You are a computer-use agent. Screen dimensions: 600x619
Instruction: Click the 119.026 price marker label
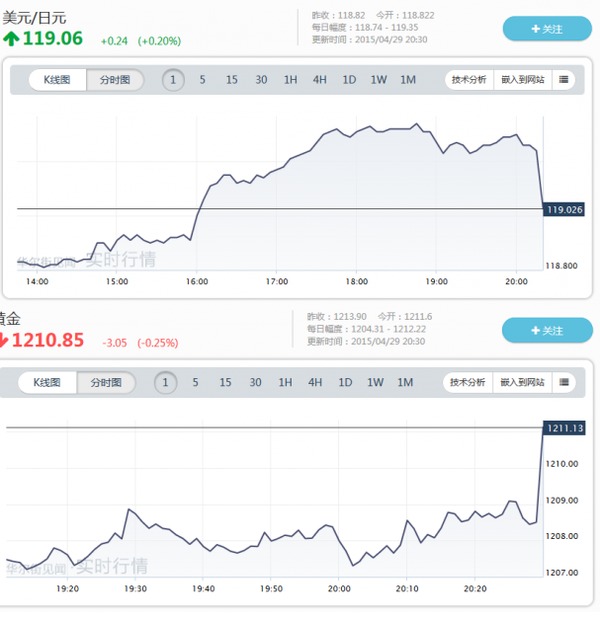565,209
